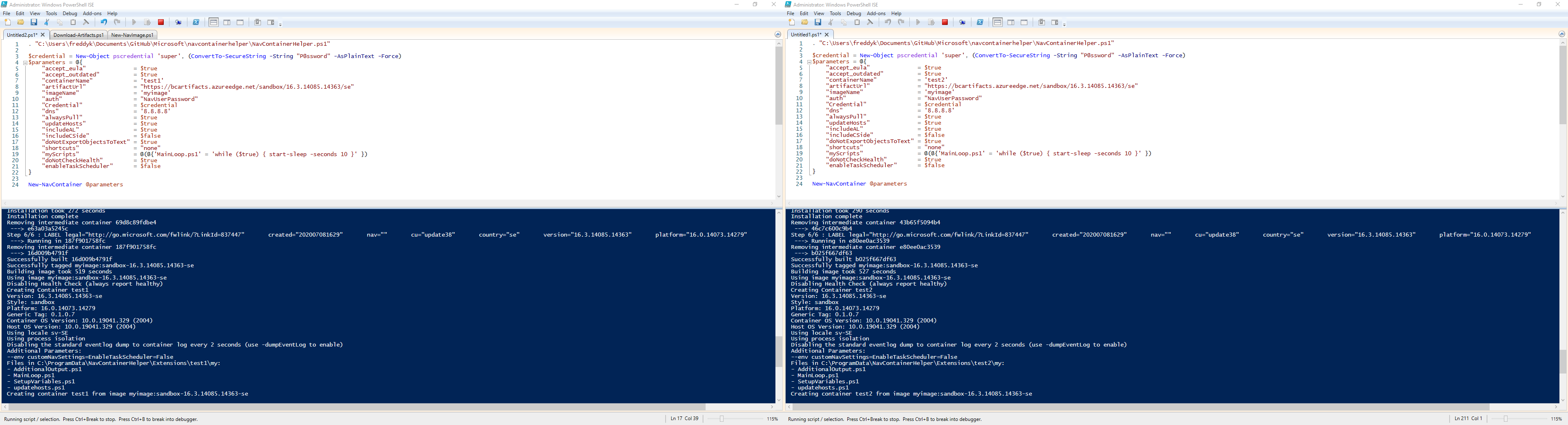Switch to the Download-Artifacts.ps1 tab
This screenshot has width=1568, height=425.
click(x=78, y=35)
